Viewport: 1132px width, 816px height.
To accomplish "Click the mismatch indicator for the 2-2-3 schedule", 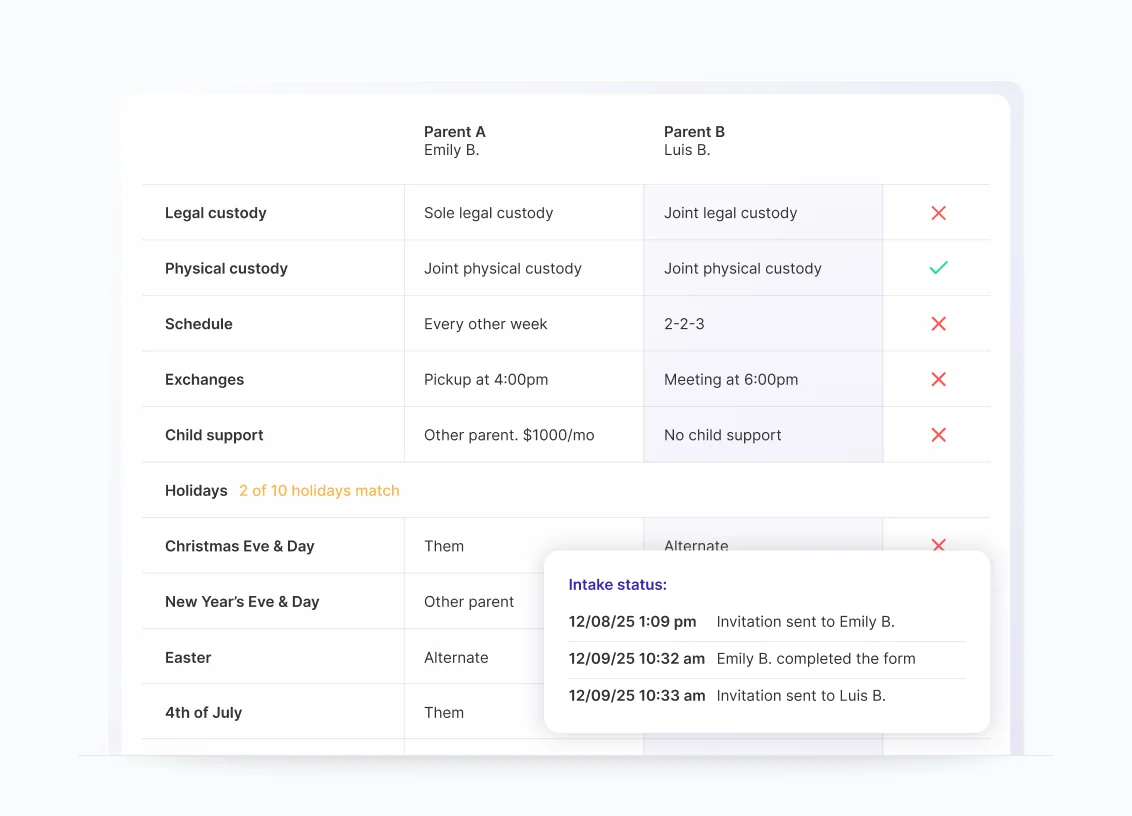I will (937, 323).
